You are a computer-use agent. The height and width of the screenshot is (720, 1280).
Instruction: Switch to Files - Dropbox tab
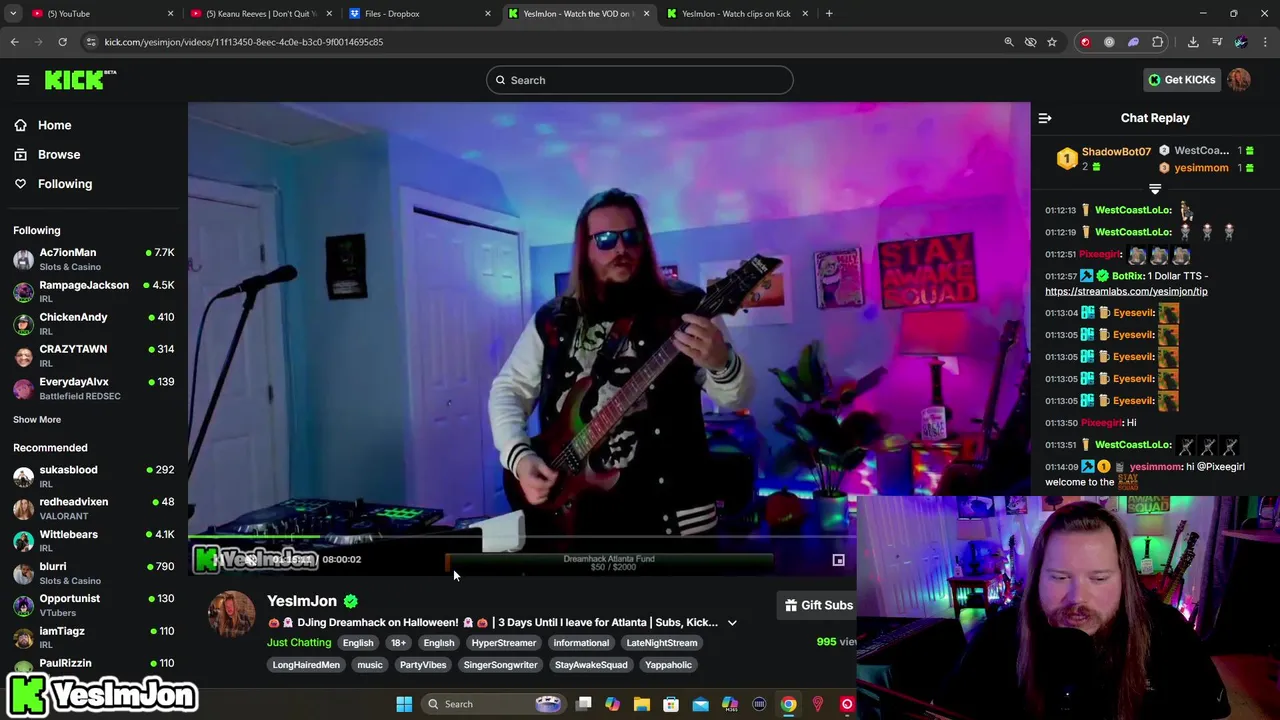coord(420,14)
